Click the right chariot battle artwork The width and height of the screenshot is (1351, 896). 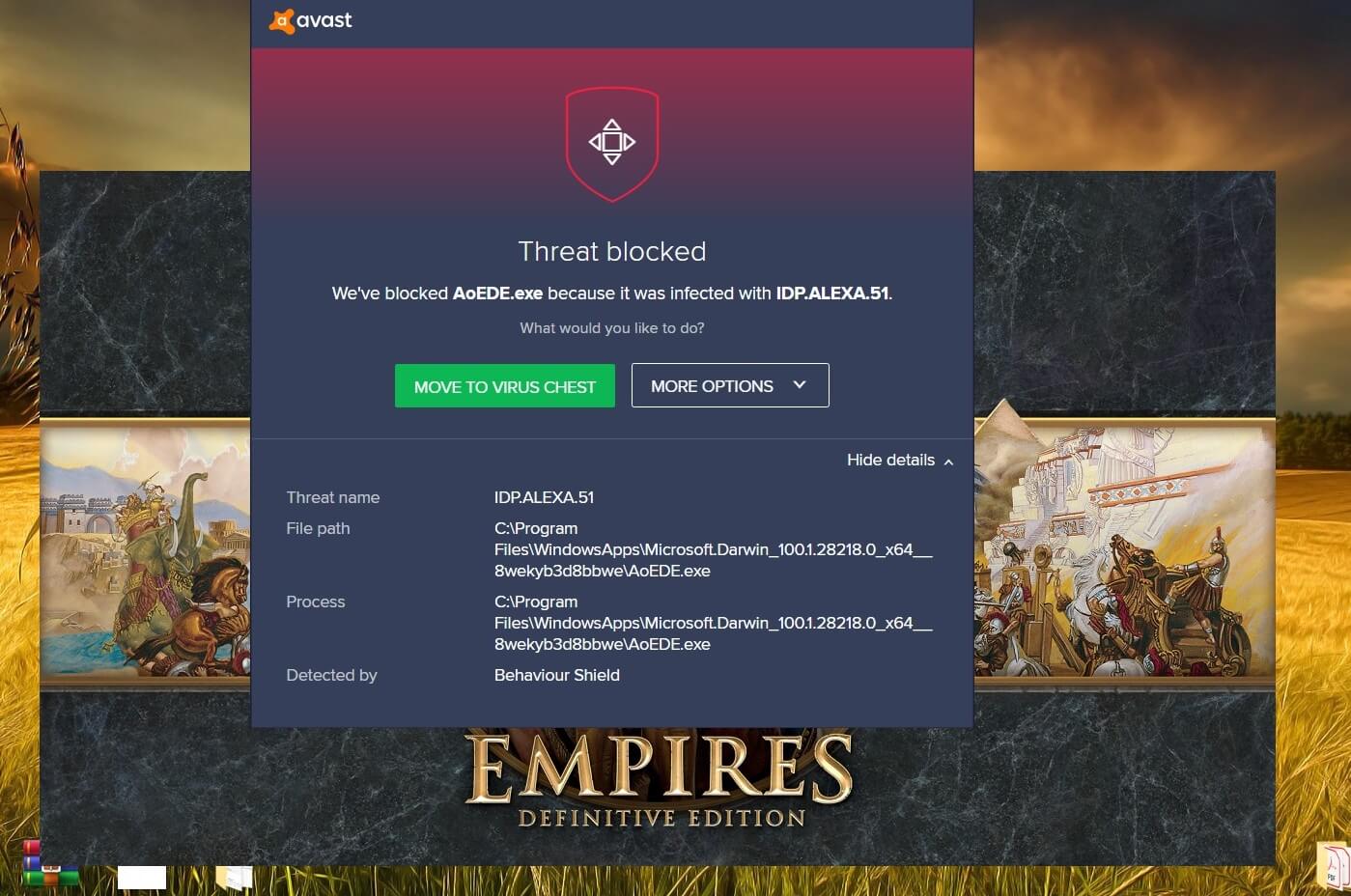(x=1124, y=551)
